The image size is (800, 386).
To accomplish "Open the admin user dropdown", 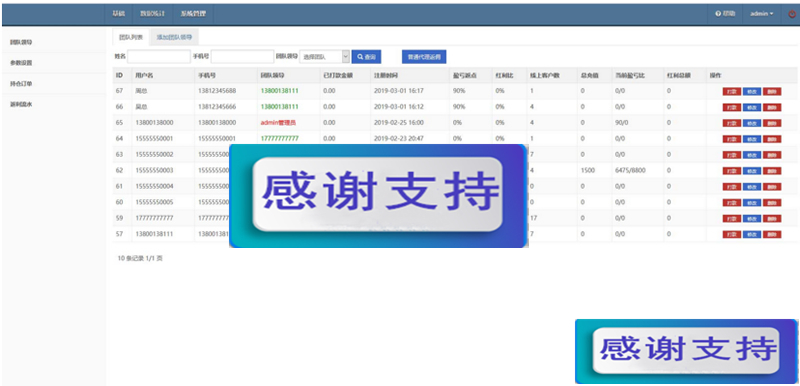I will tap(761, 14).
